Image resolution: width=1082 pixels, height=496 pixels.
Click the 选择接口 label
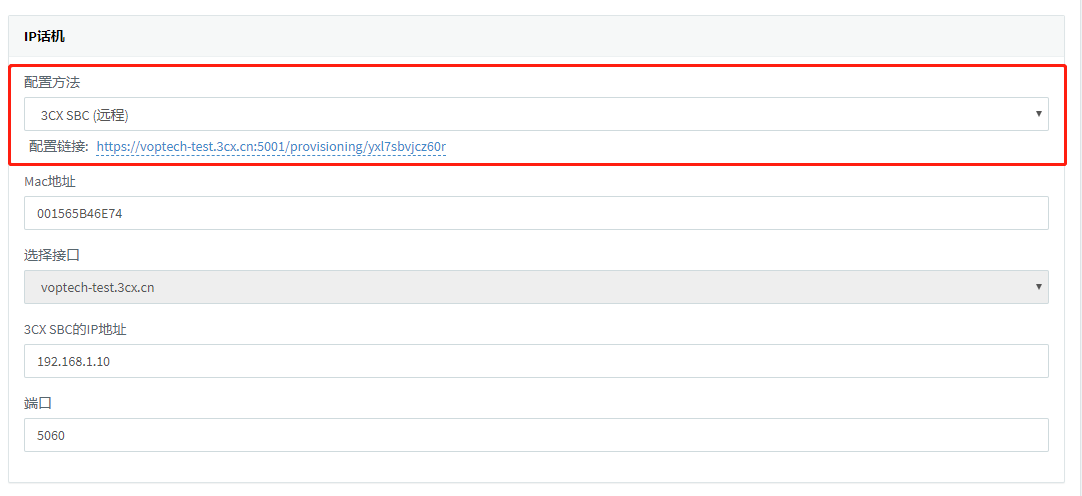pyautogui.click(x=52, y=255)
